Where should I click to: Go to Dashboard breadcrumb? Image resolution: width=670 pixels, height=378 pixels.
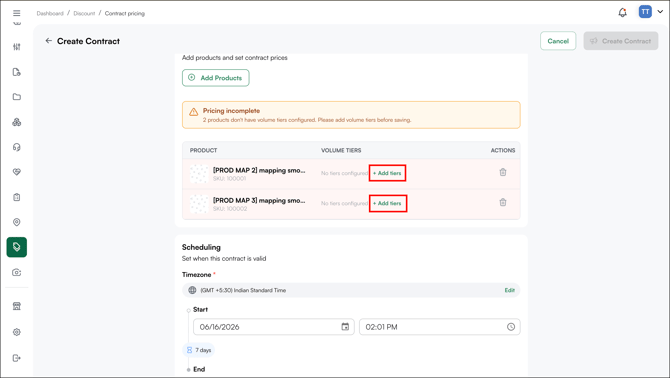50,13
